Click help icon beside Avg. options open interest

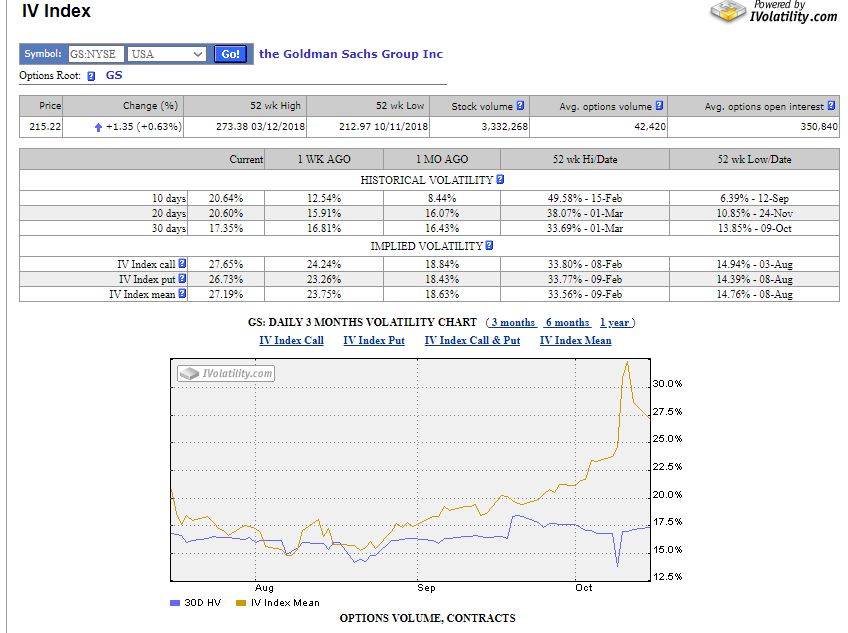click(x=831, y=106)
